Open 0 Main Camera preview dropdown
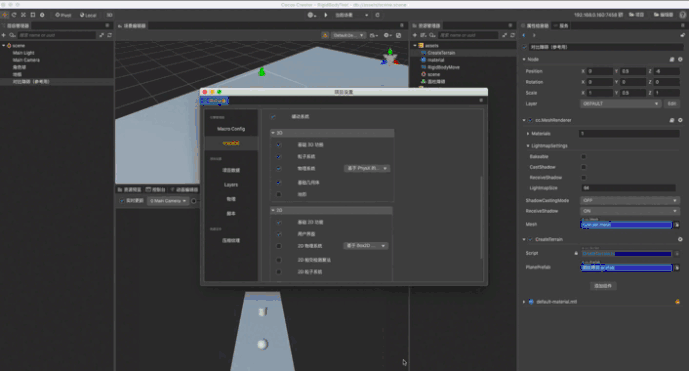Viewport: 689px width, 371px height. click(168, 201)
